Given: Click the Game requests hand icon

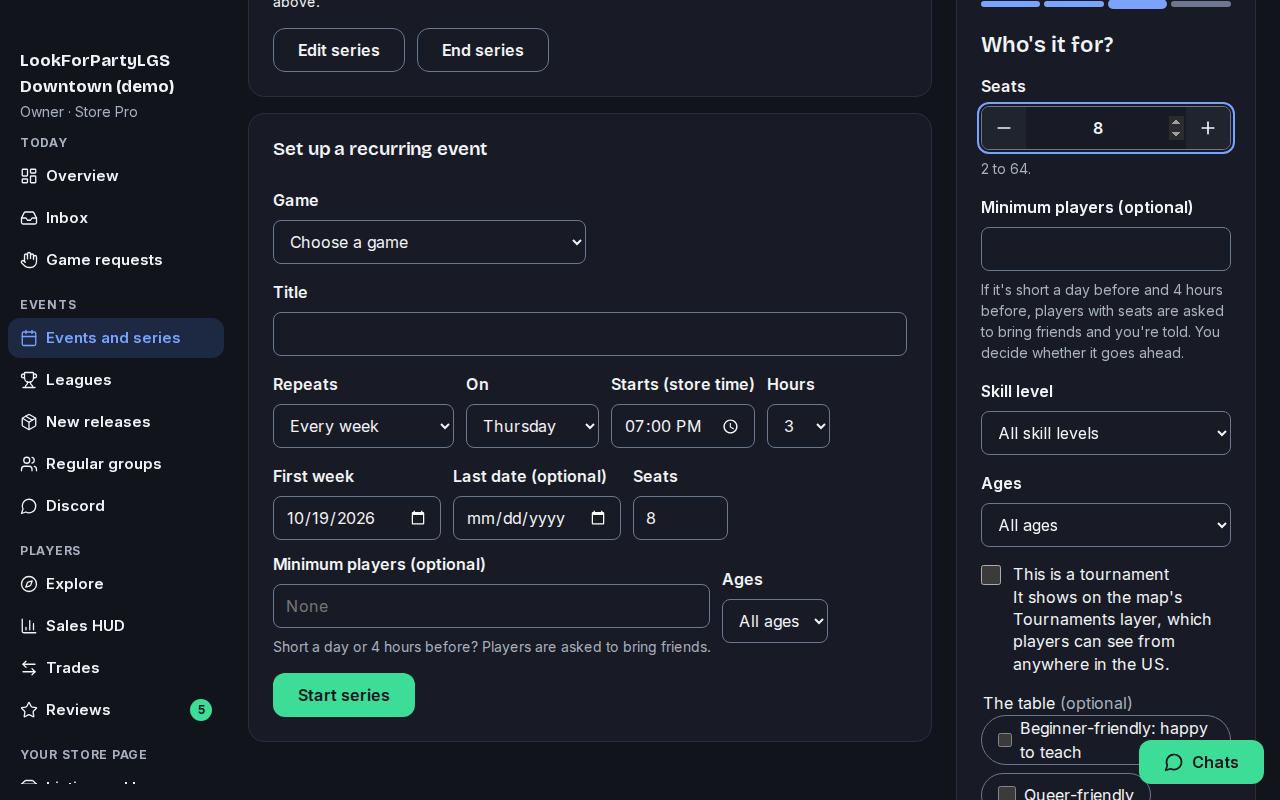Looking at the screenshot, I should point(29,260).
